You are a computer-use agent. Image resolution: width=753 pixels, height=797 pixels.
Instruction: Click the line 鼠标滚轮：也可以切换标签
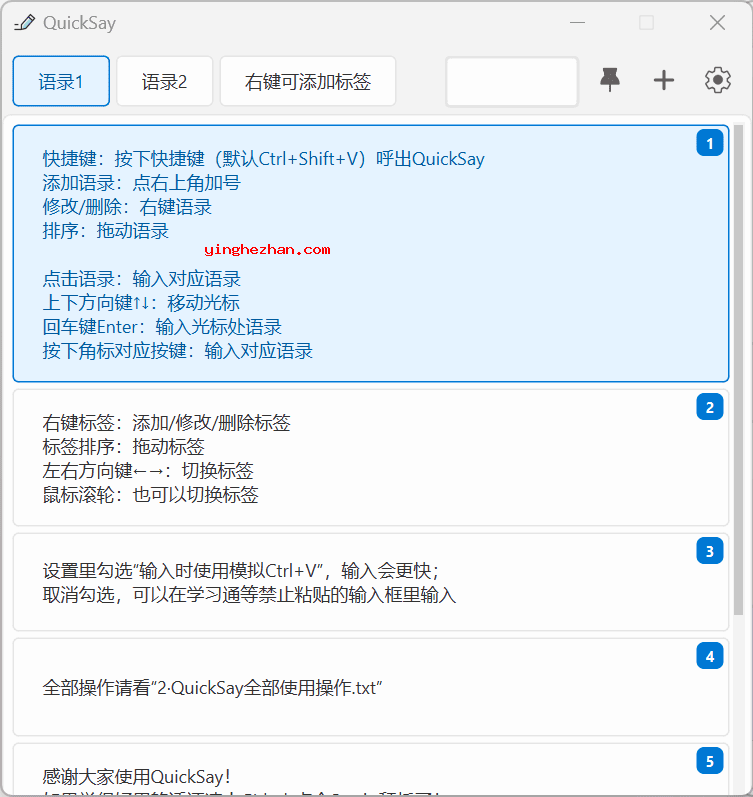coord(150,495)
